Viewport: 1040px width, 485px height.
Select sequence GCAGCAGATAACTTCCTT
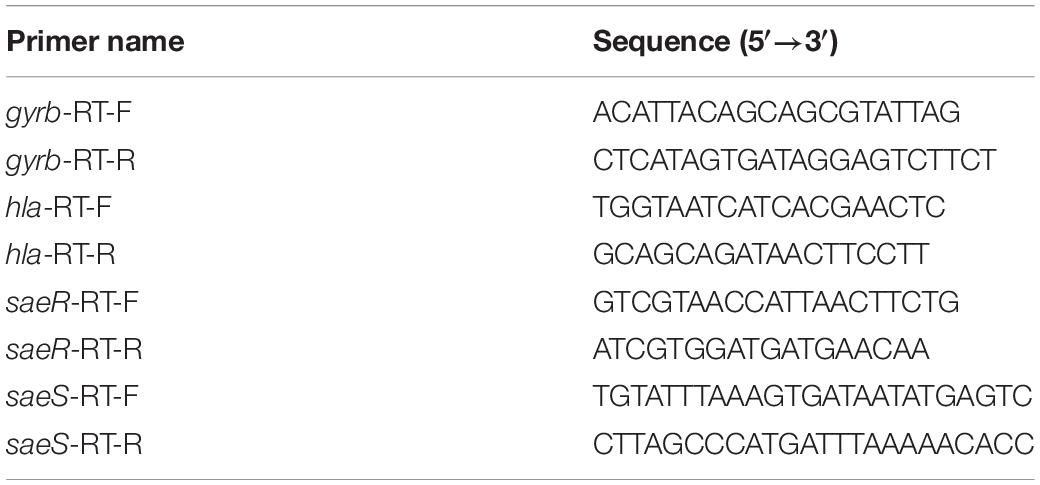pos(761,255)
